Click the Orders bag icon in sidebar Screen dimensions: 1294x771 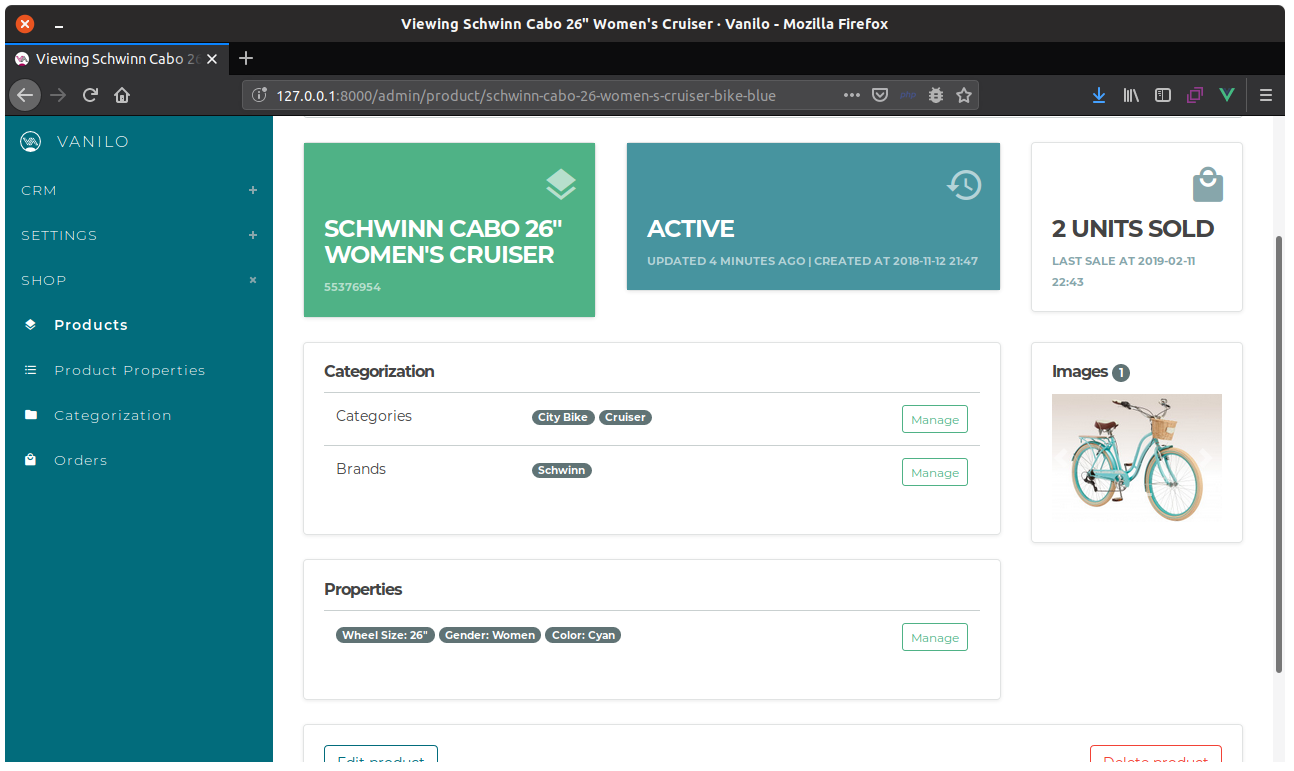click(x=31, y=460)
